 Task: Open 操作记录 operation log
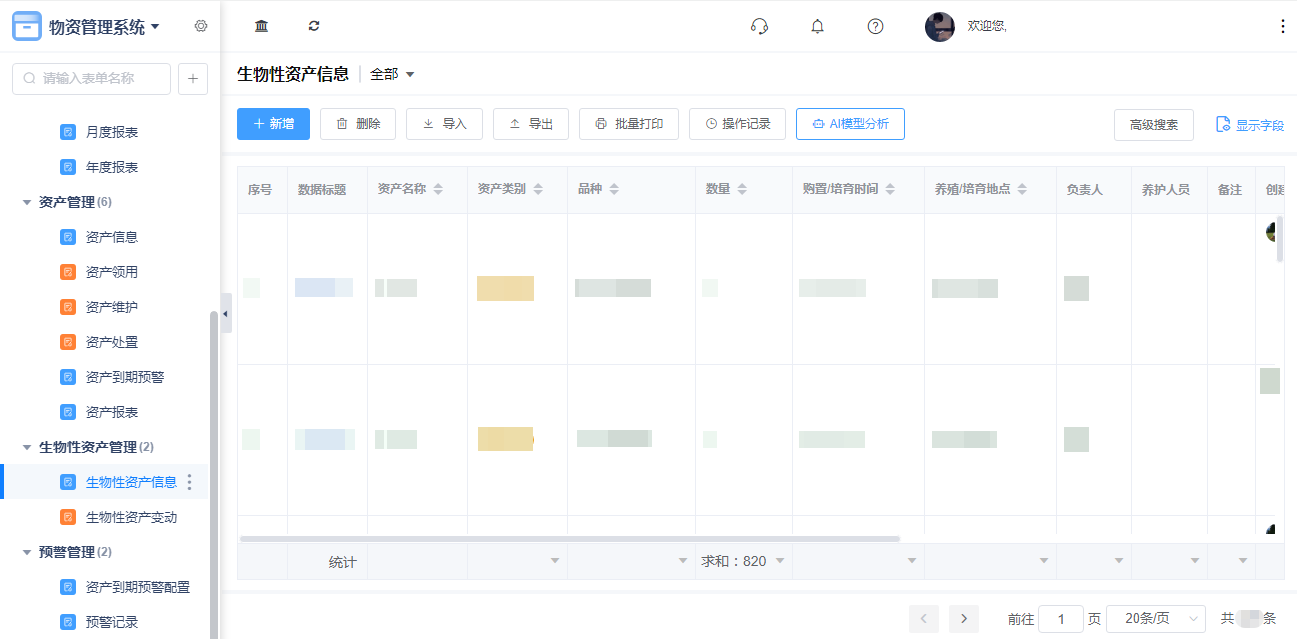737,124
